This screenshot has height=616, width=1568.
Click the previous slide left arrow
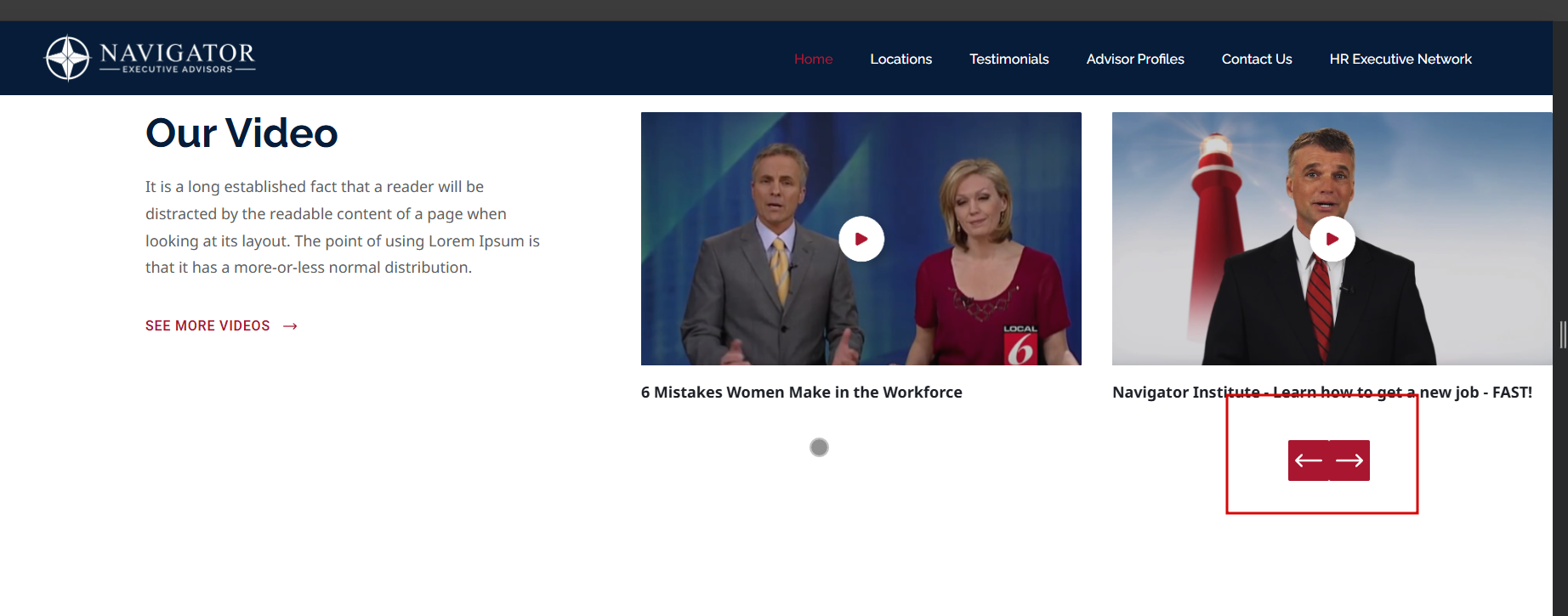pos(1309,461)
